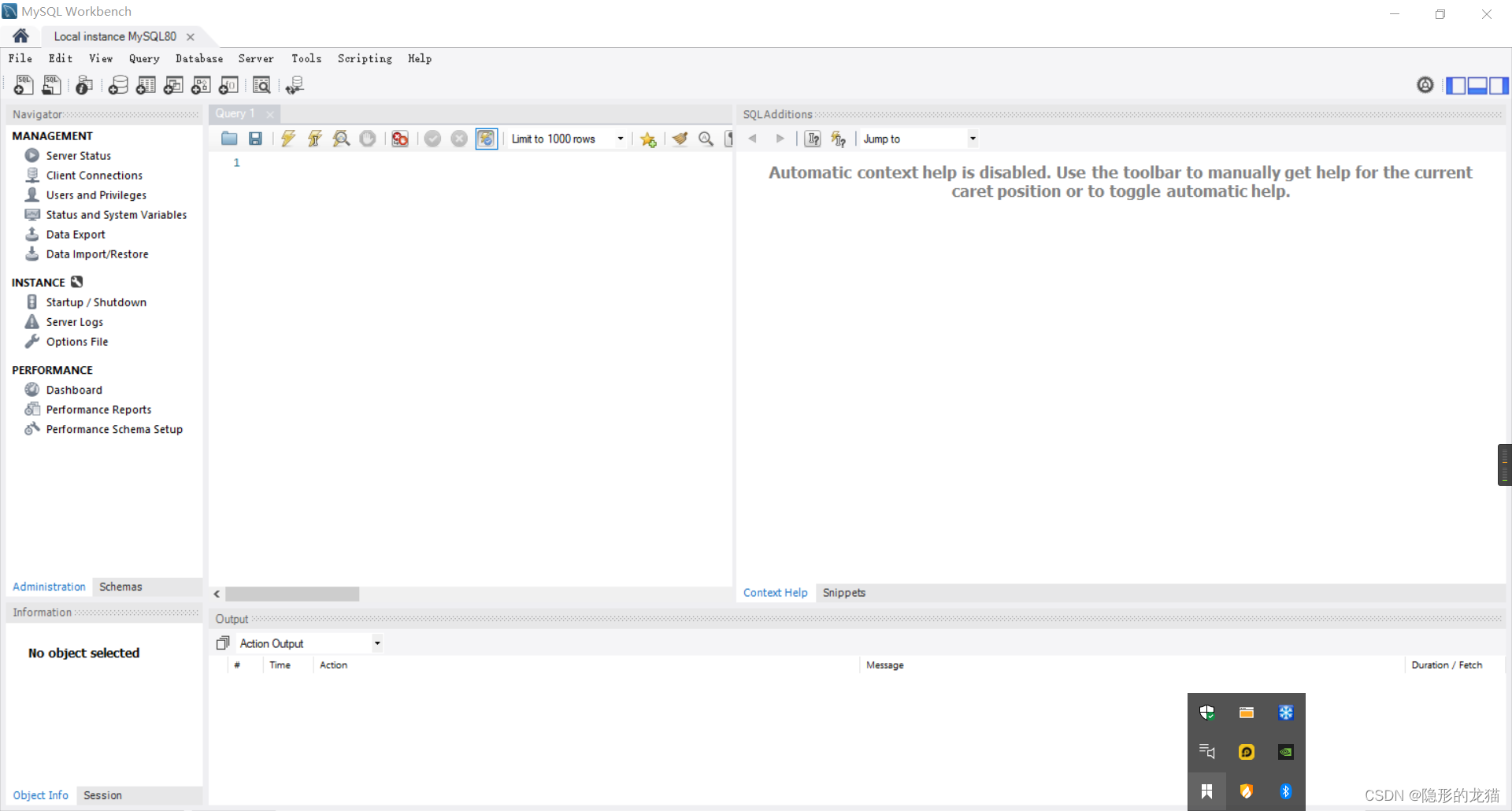Open Data Export

[76, 235]
